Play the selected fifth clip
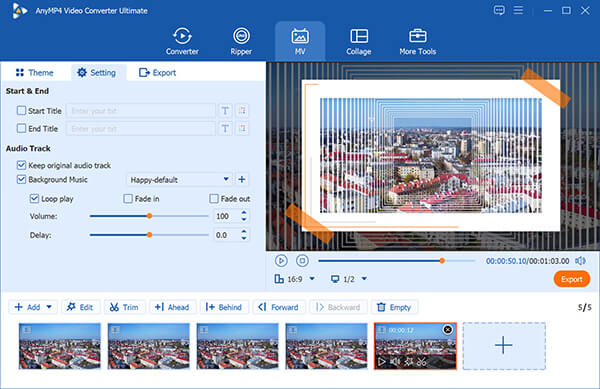The image size is (600, 389). tap(382, 361)
